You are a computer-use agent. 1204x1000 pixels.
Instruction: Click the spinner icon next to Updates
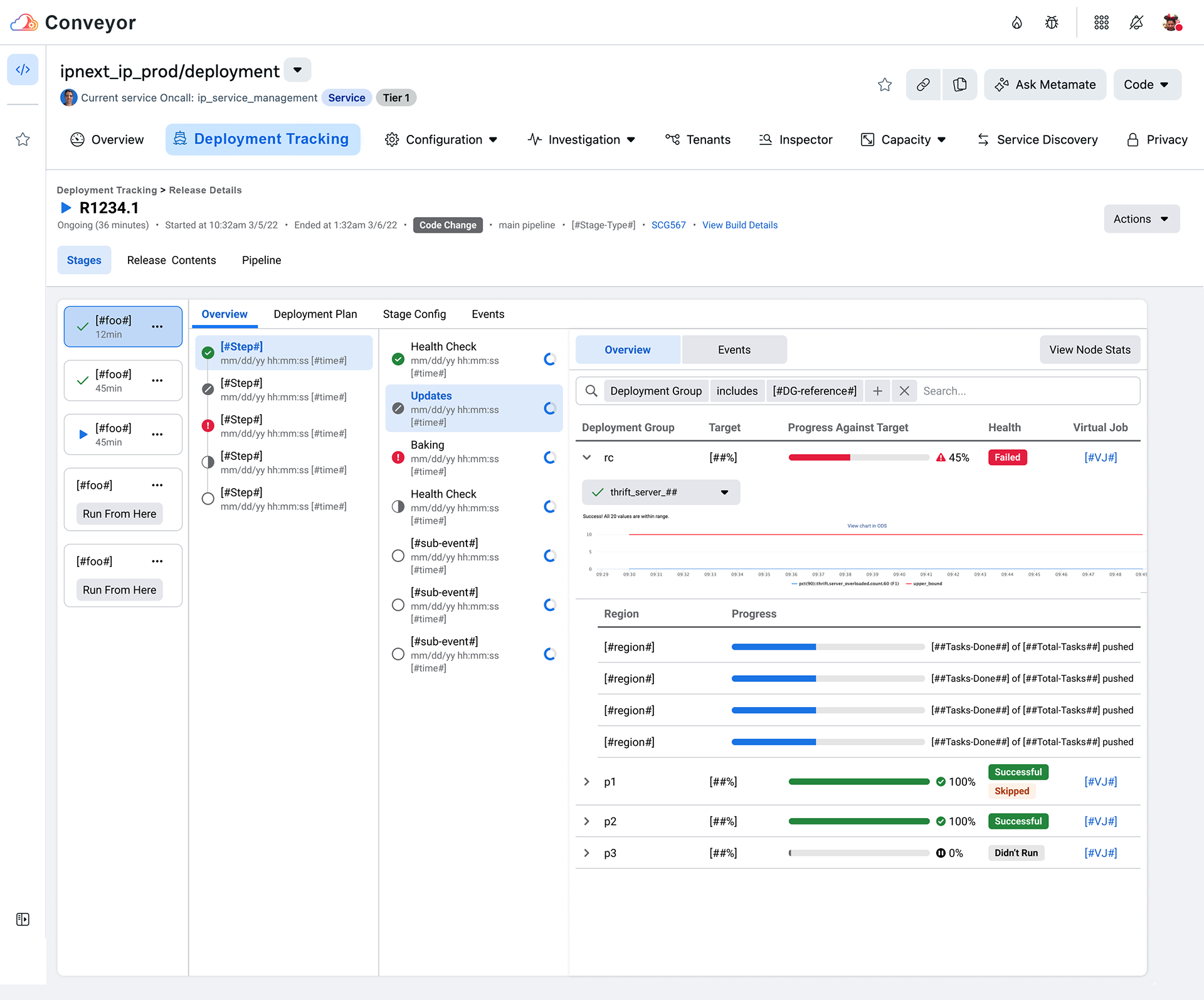point(550,408)
